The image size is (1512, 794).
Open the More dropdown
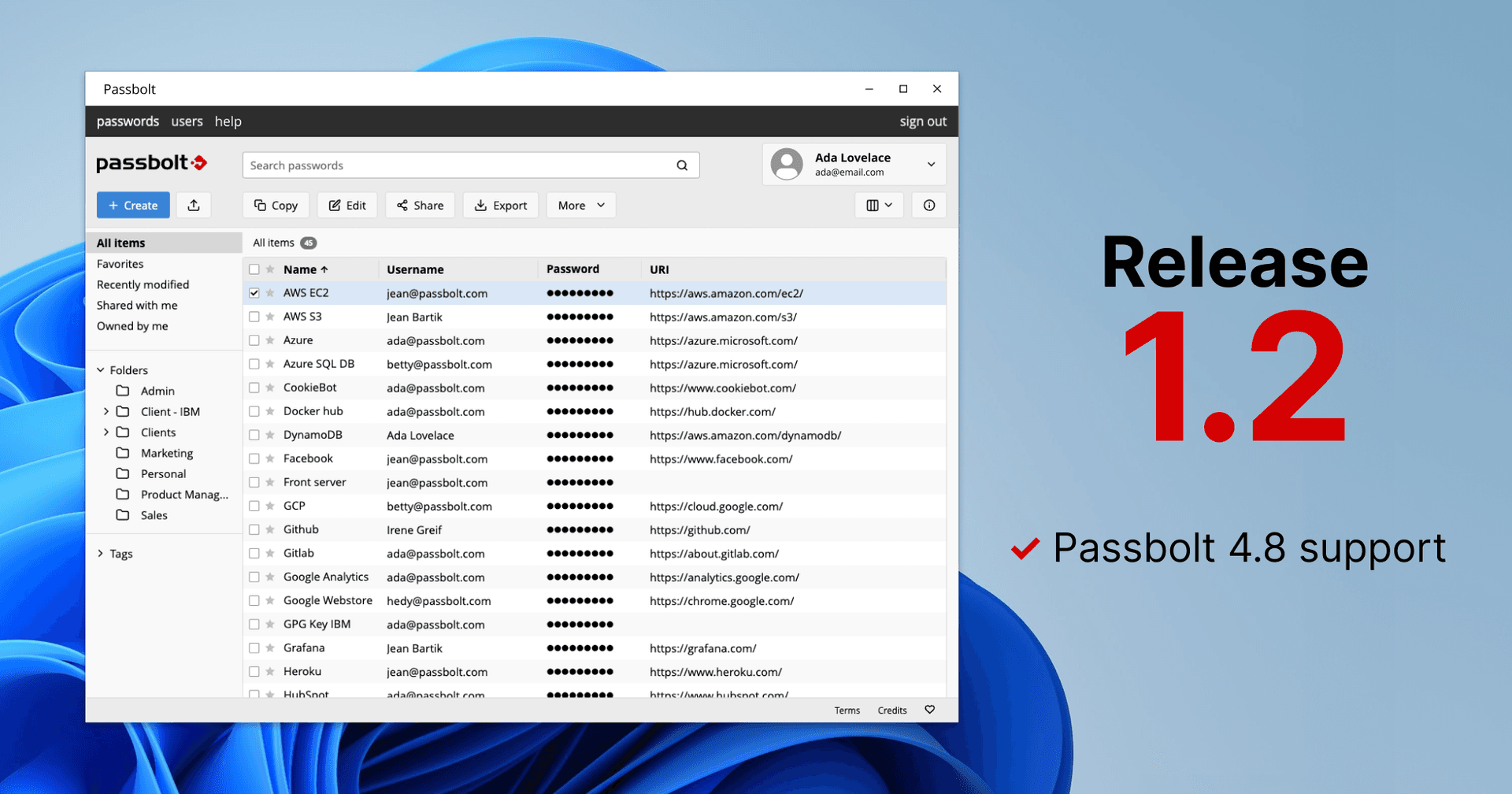580,205
